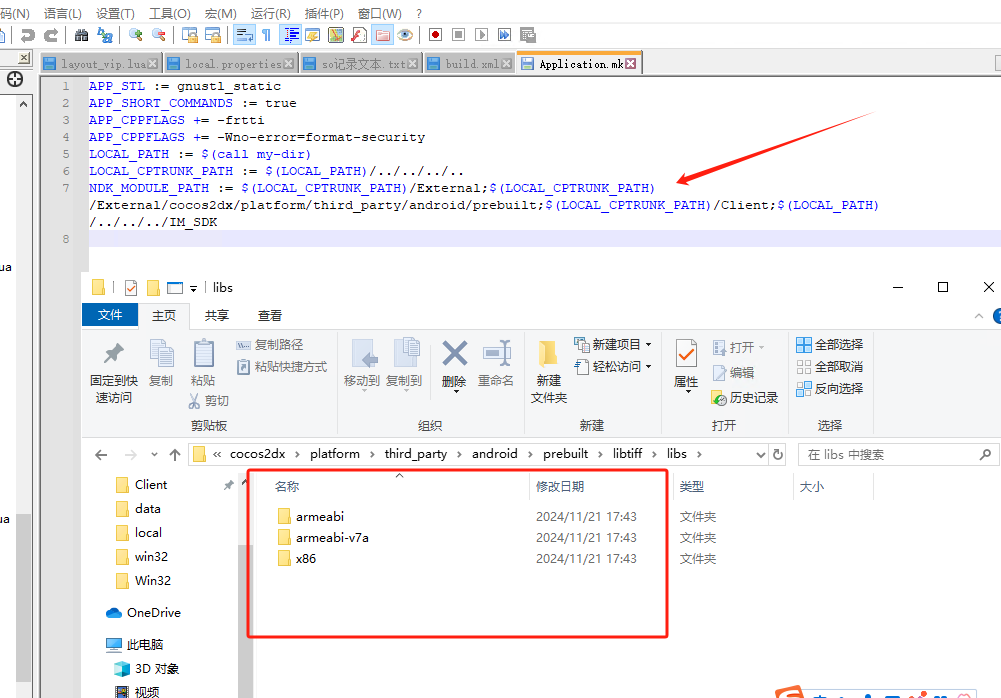
Task: Switch to the so记录文本.txt tab
Action: tap(363, 64)
